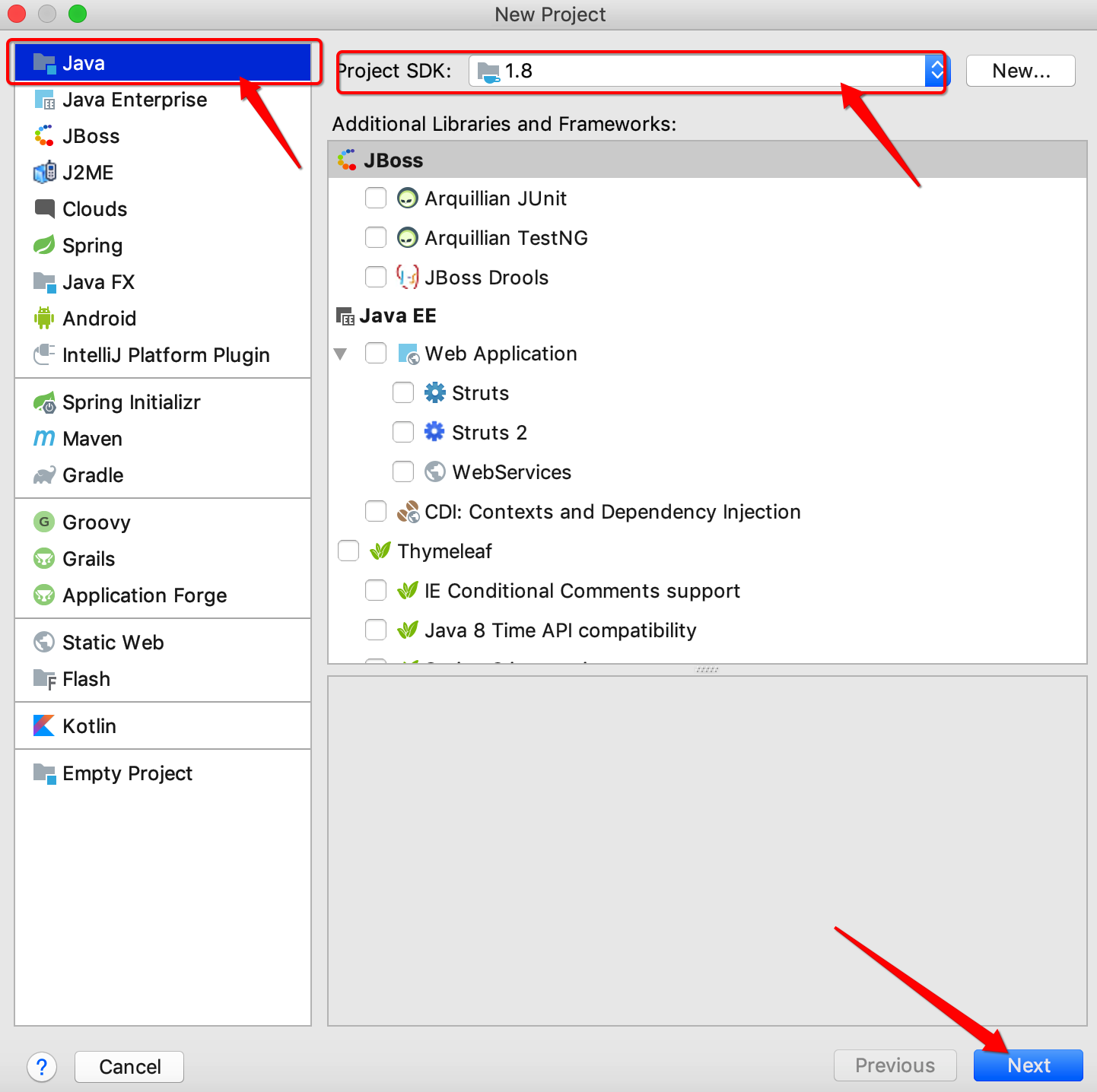Click the Spring leaf icon
The height and width of the screenshot is (1092, 1097).
[45, 245]
